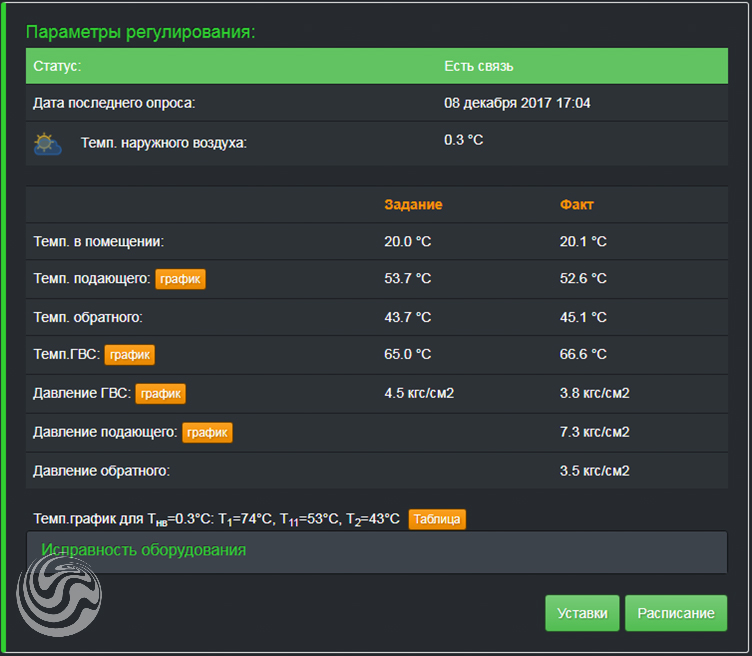The width and height of the screenshot is (752, 656).
Task: Open график for Темп. подающего
Action: (x=180, y=278)
